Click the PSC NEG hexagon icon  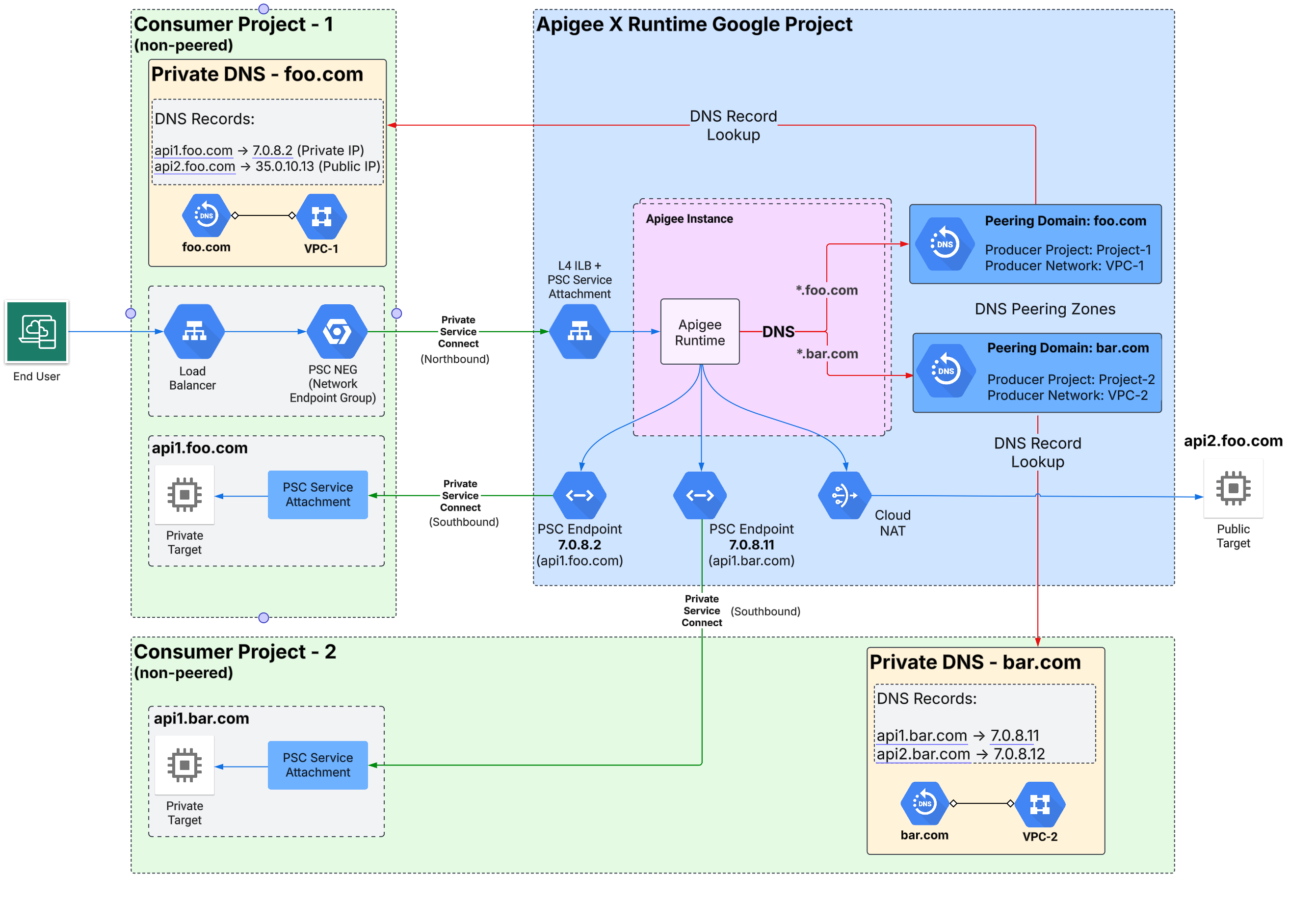click(337, 332)
